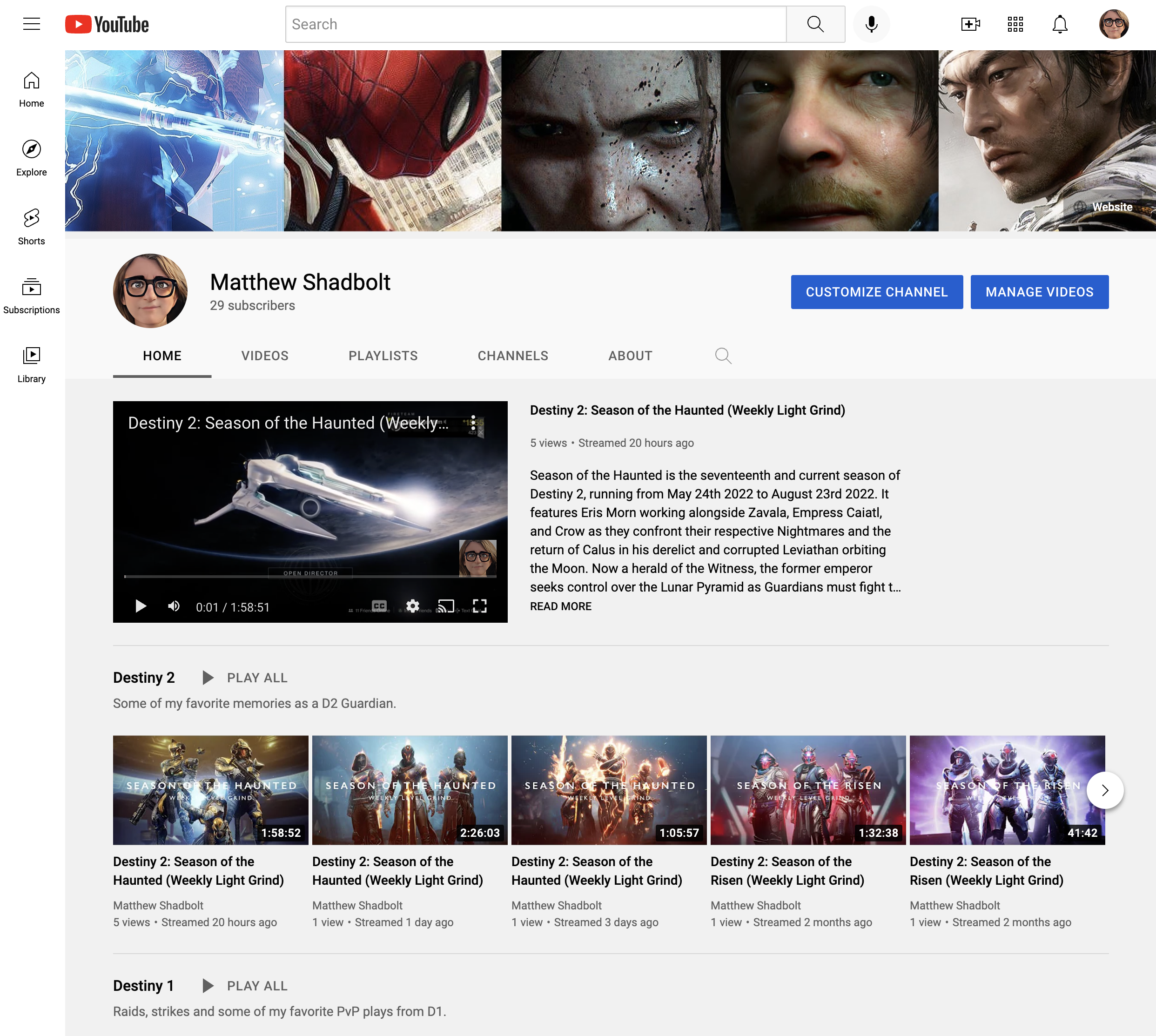Open the hamburger guide menu
The image size is (1156, 1036).
32,24
